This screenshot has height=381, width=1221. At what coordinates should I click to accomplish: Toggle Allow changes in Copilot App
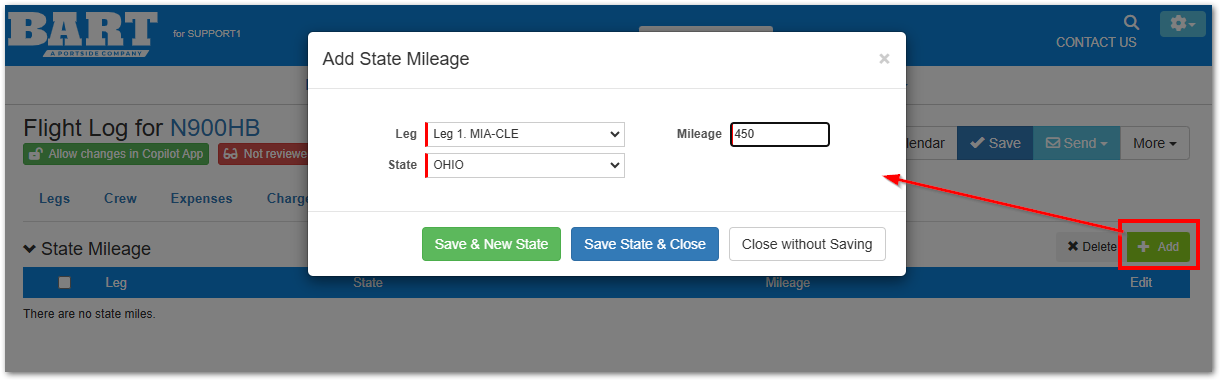[116, 154]
